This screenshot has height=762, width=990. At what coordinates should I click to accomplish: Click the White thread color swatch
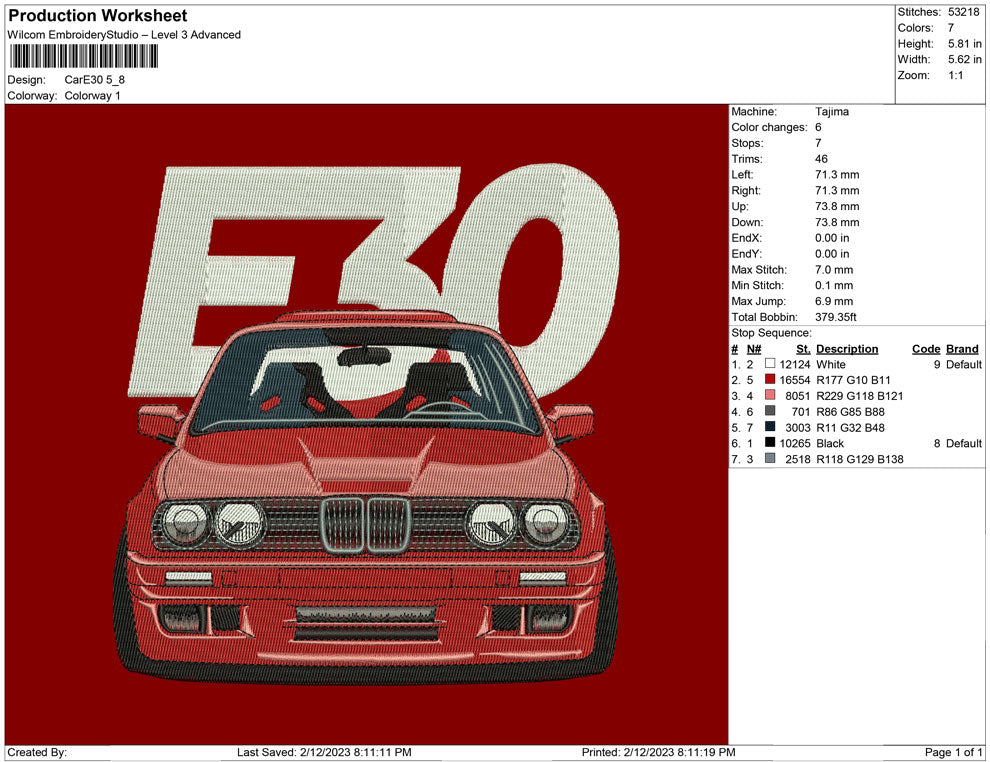(770, 364)
